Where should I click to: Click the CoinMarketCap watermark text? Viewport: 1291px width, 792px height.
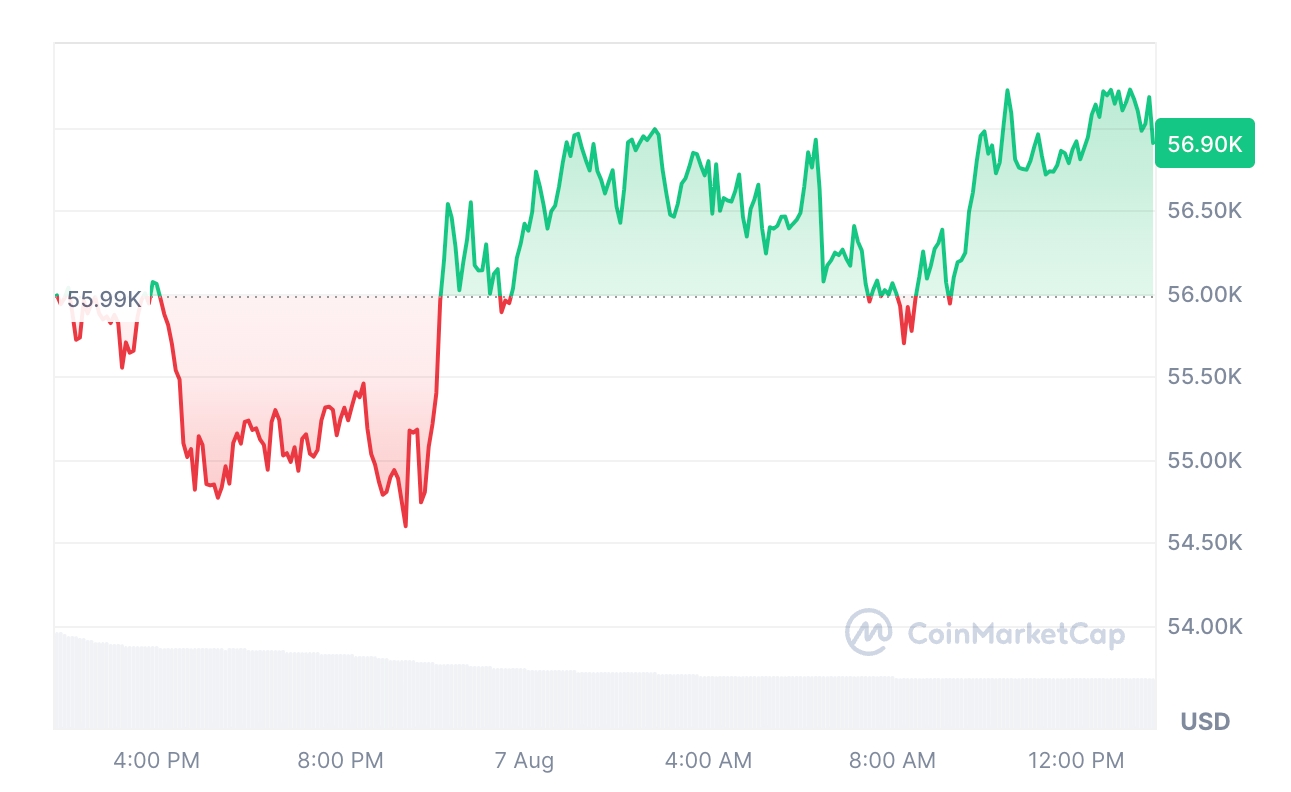[1015, 634]
